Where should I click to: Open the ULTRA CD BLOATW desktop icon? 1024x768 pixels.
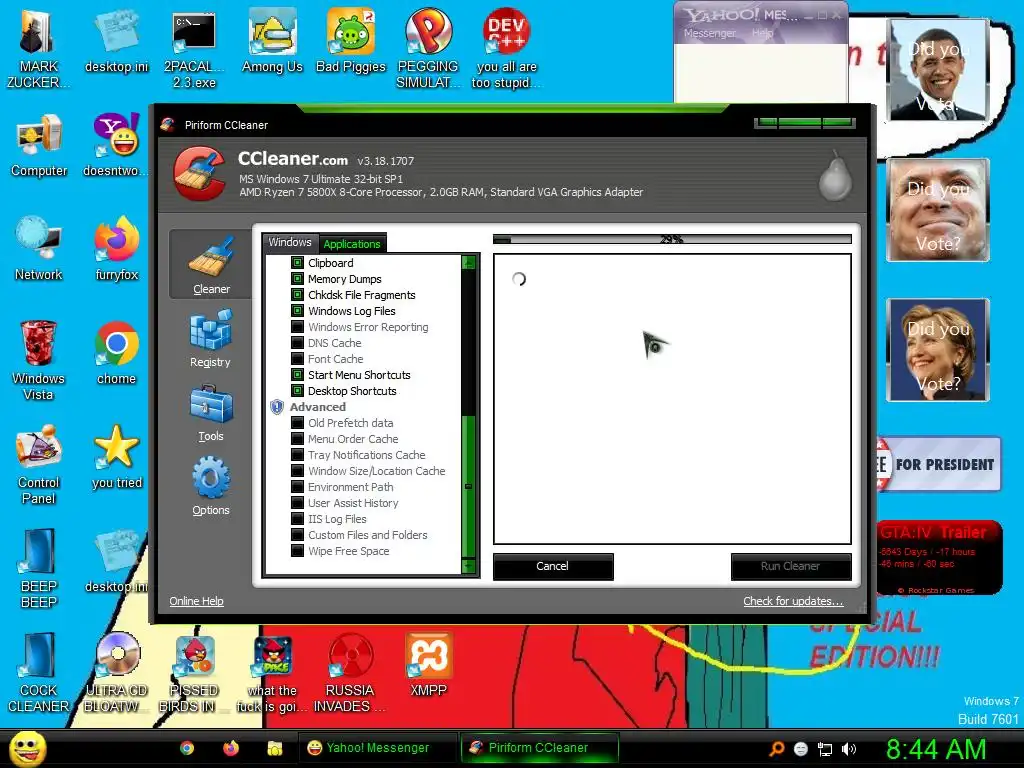(x=116, y=673)
